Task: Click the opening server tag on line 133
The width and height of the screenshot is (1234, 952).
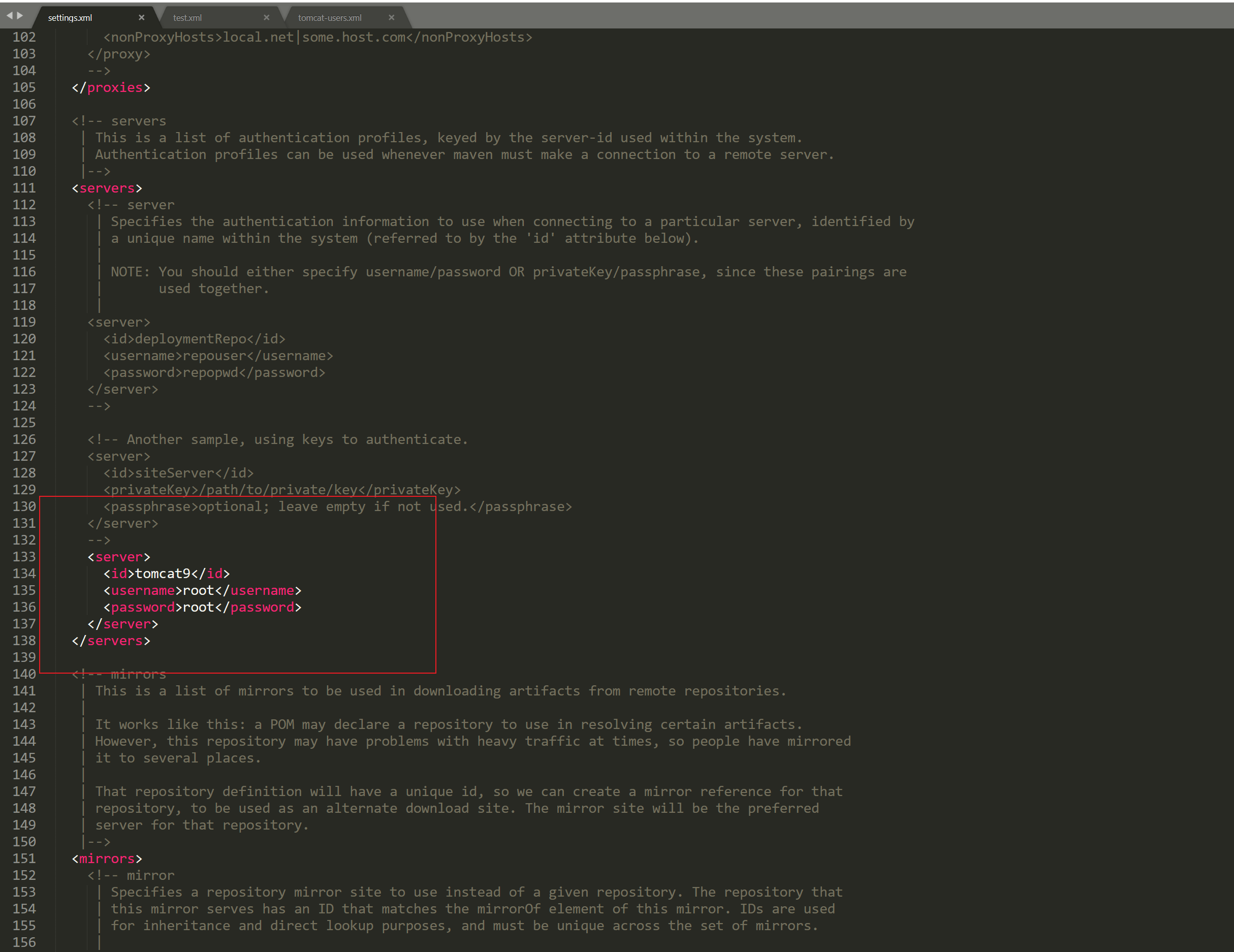Action: 119,556
